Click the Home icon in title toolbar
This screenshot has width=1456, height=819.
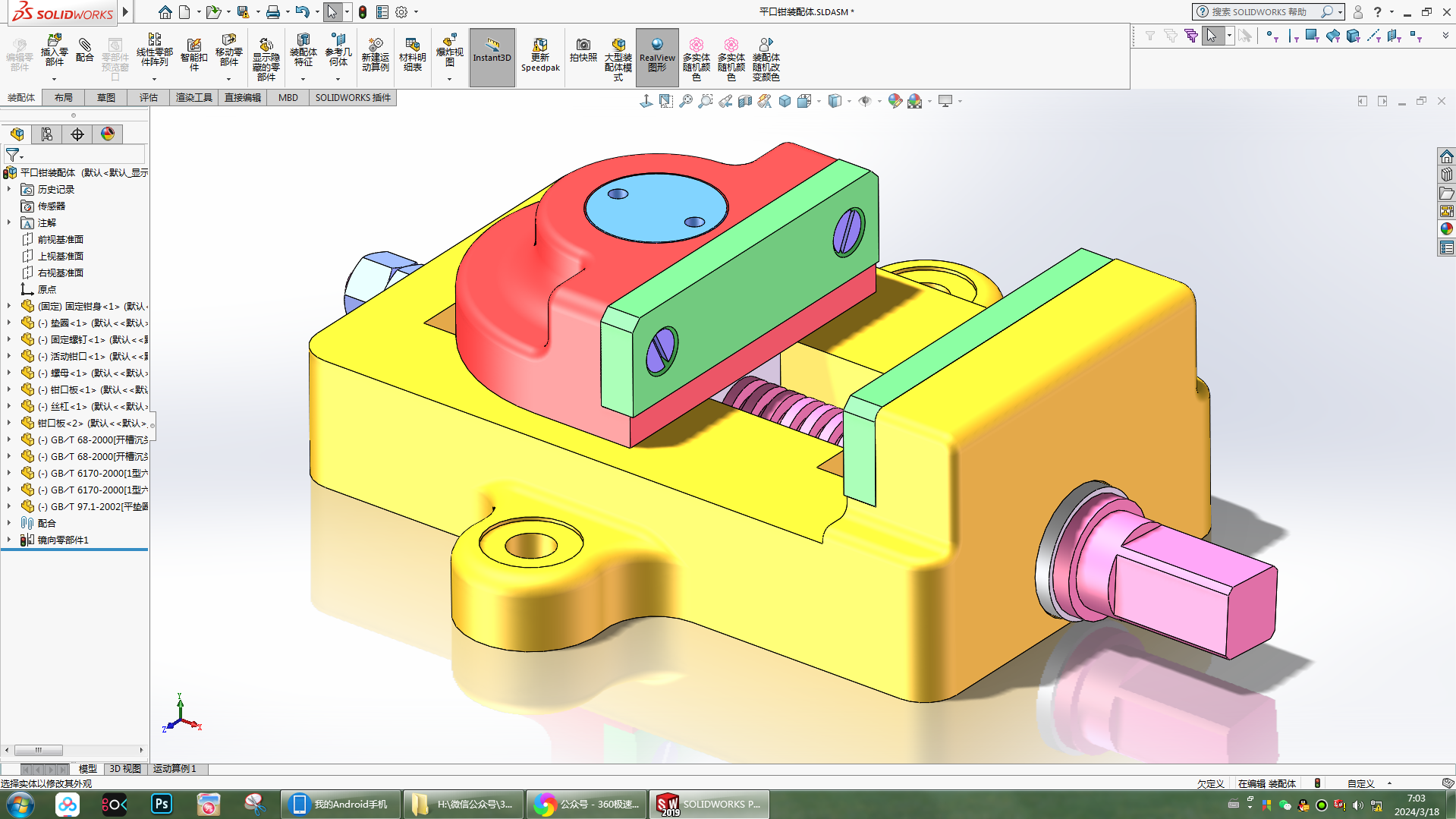165,12
